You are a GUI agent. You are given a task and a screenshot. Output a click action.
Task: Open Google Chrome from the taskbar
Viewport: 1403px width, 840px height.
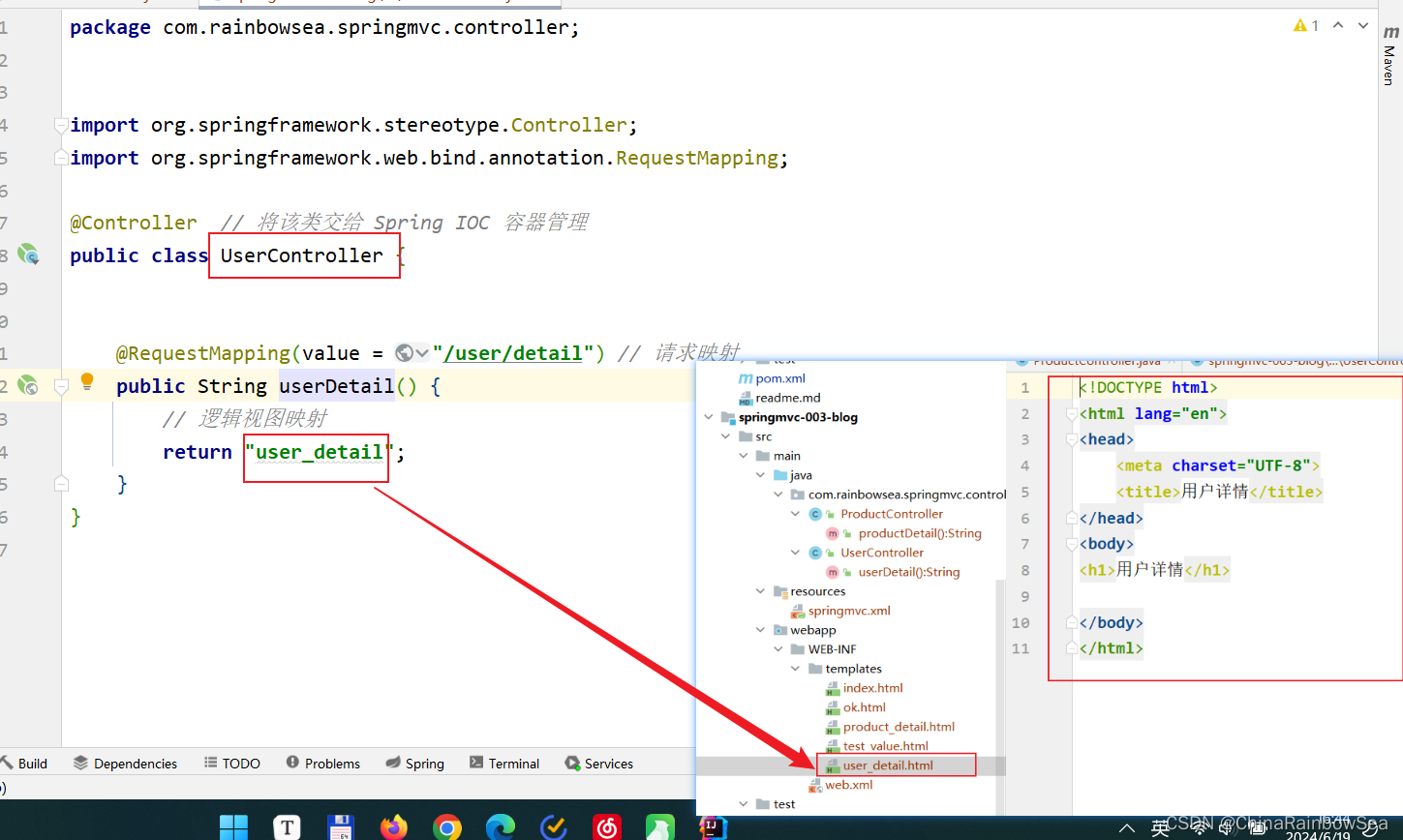pyautogui.click(x=447, y=827)
